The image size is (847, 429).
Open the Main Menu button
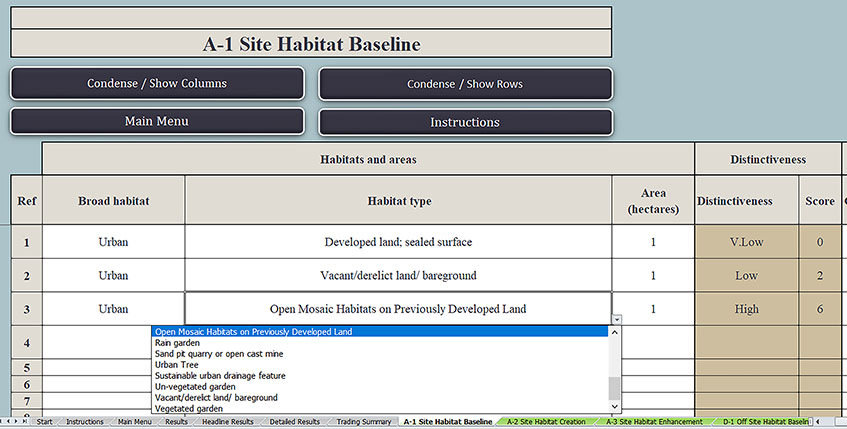coord(157,121)
